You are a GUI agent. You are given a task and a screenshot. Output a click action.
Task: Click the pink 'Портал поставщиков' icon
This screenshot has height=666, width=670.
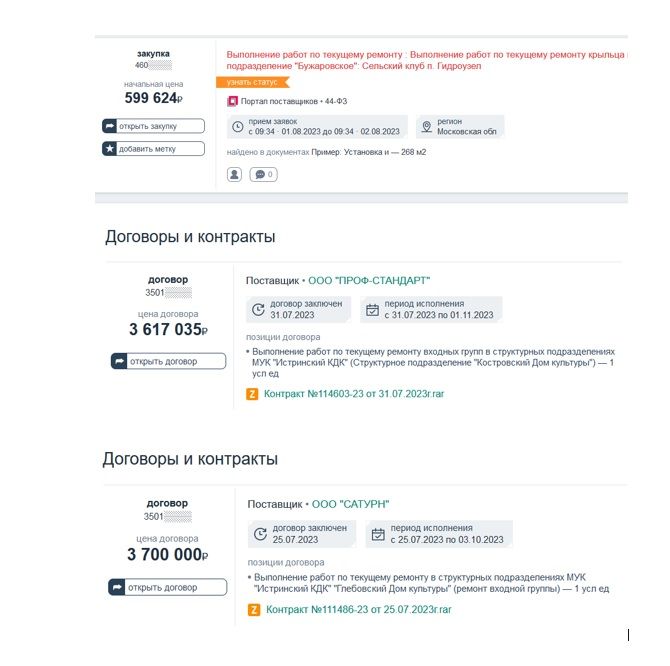233,101
